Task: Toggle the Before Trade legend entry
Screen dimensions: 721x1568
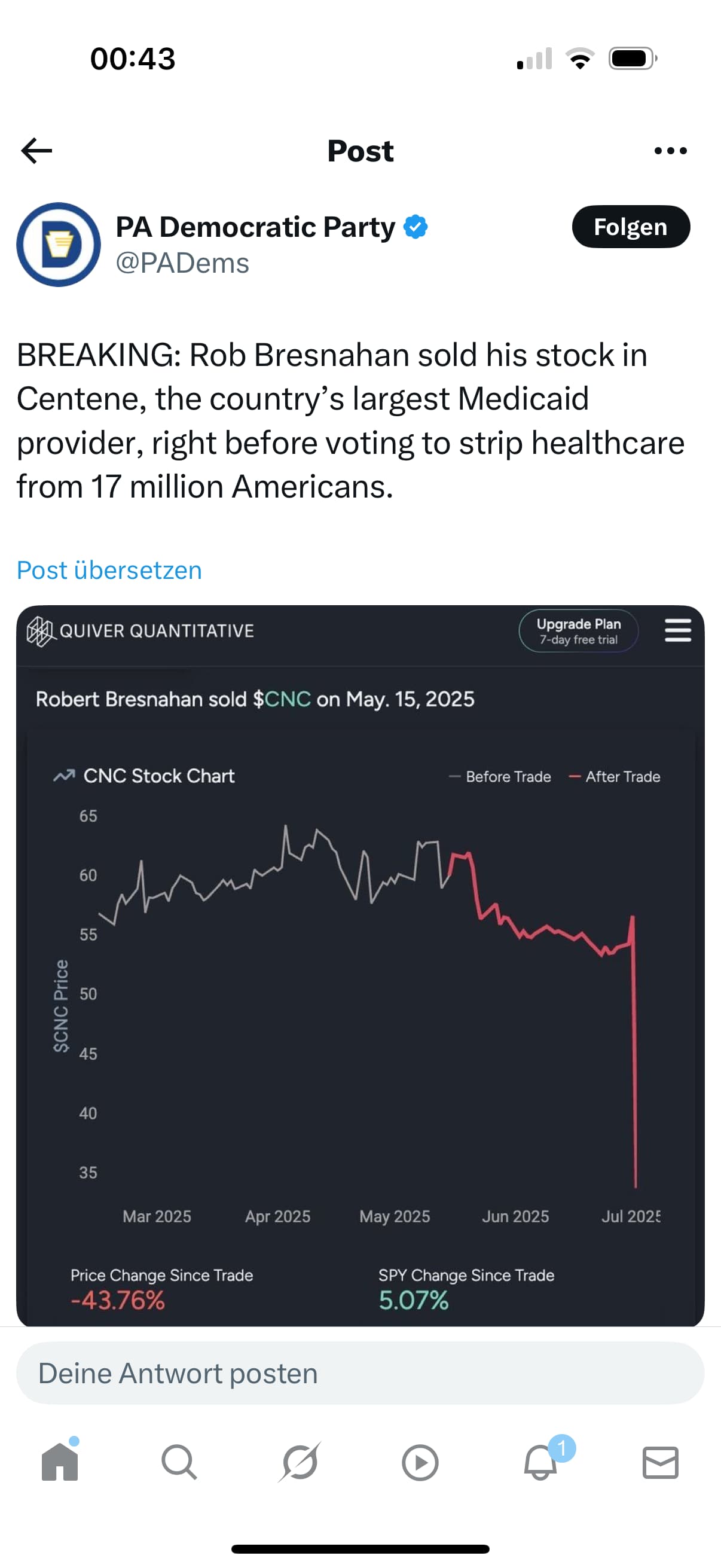Action: click(x=501, y=777)
